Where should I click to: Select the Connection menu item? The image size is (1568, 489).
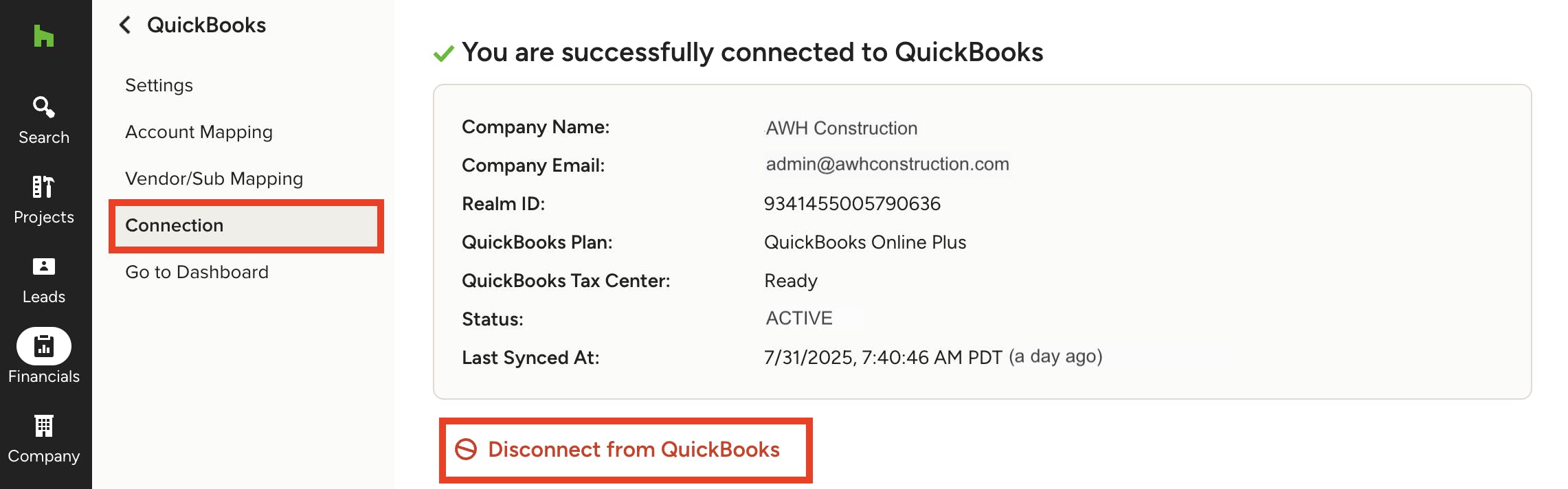175,225
